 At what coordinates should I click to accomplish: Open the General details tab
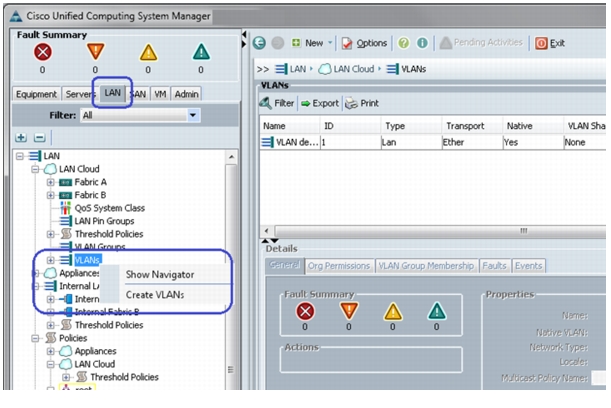[x=284, y=265]
